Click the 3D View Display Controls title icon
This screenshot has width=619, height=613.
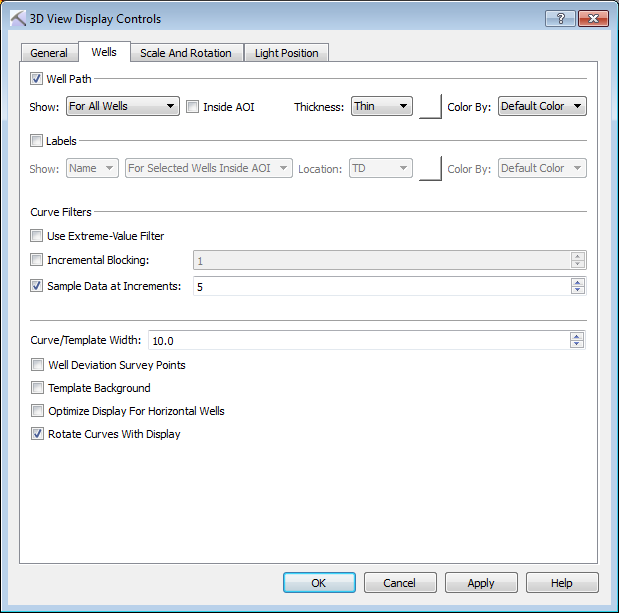pos(17,18)
